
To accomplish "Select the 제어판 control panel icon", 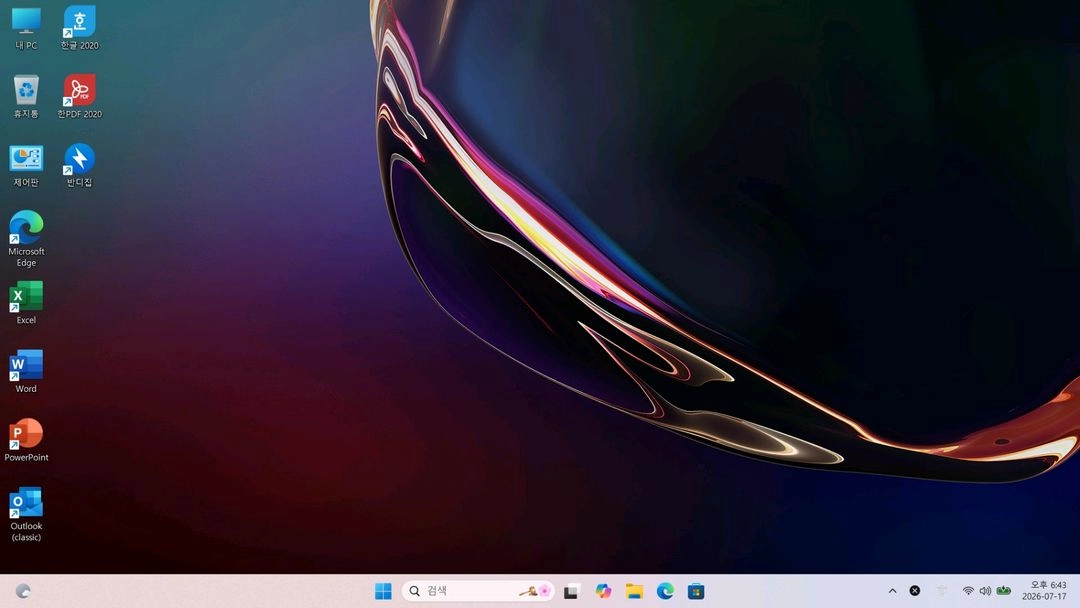I will (x=26, y=165).
